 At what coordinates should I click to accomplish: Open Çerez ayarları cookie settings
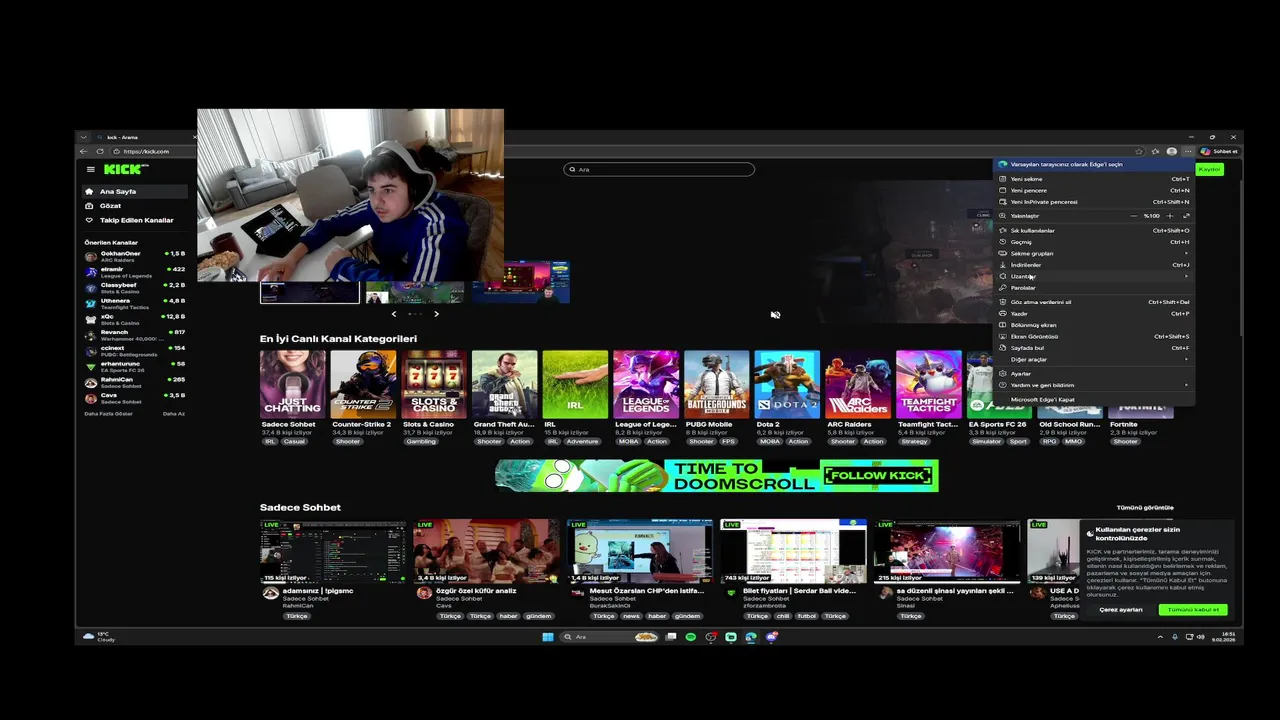tap(1121, 610)
